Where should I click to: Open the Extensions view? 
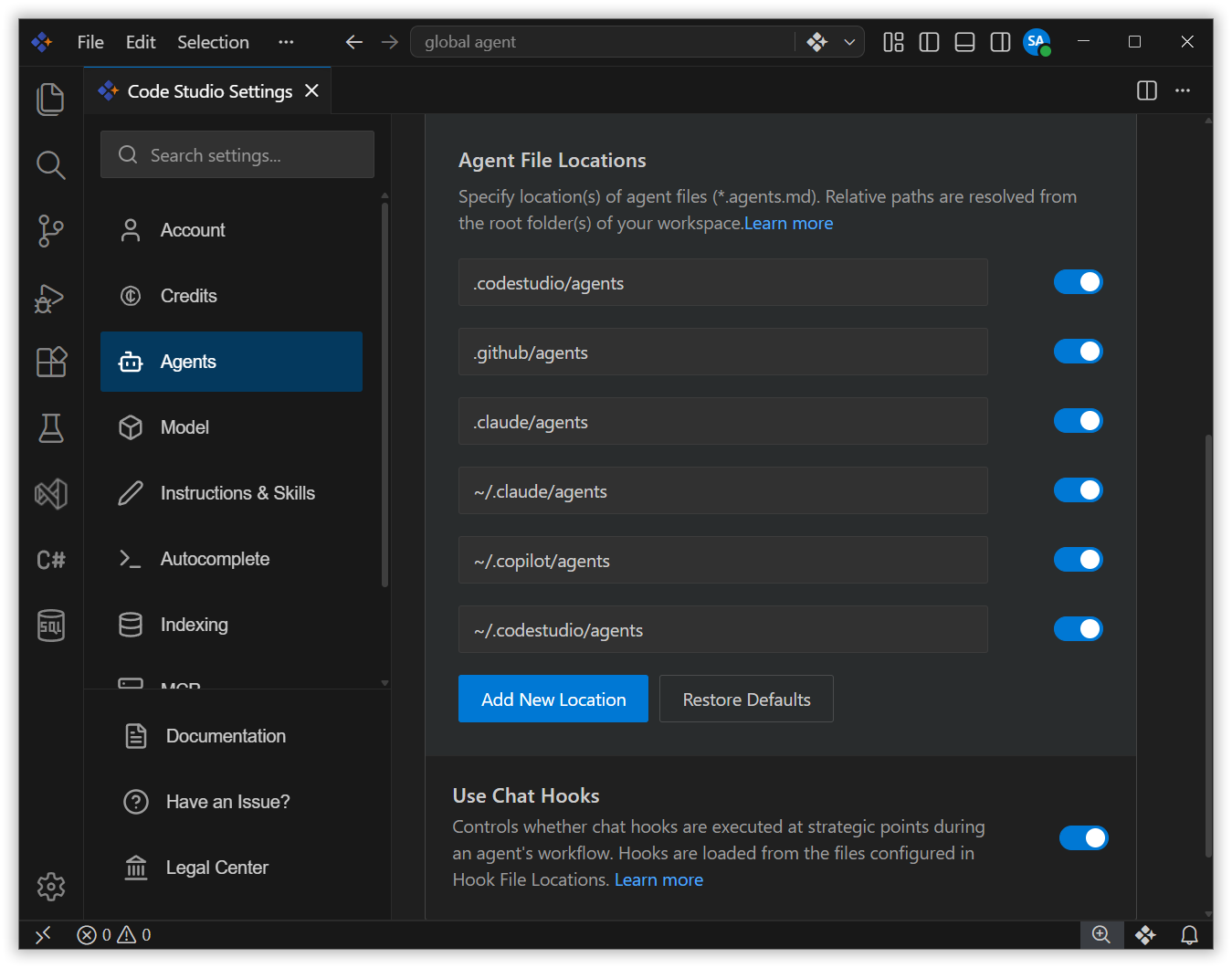50,363
